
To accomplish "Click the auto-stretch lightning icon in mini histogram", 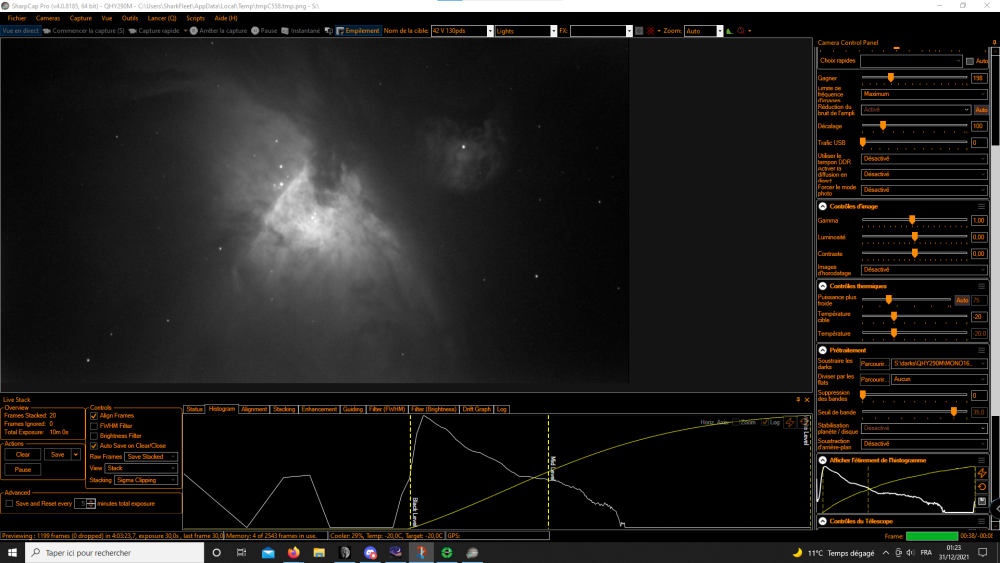I will pos(982,472).
